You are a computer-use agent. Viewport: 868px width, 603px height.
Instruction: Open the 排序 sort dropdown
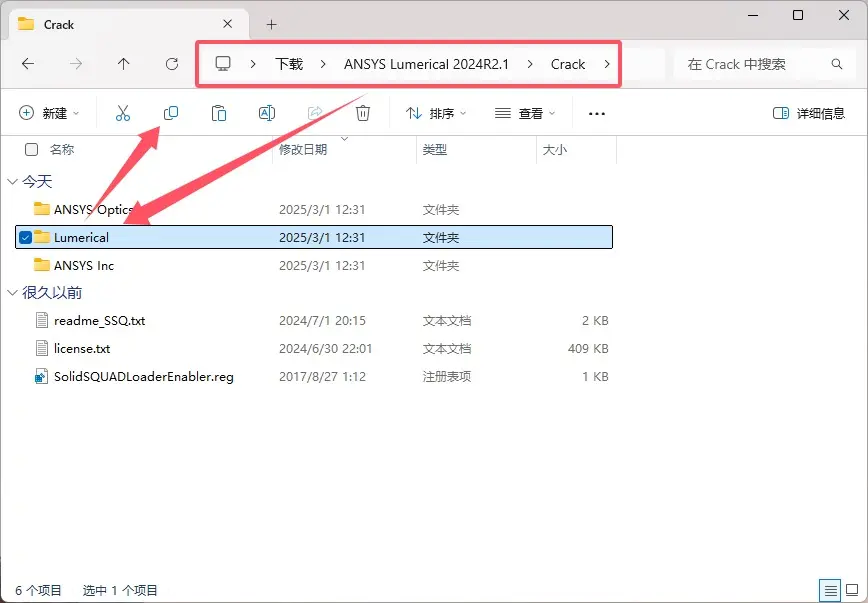coord(436,114)
